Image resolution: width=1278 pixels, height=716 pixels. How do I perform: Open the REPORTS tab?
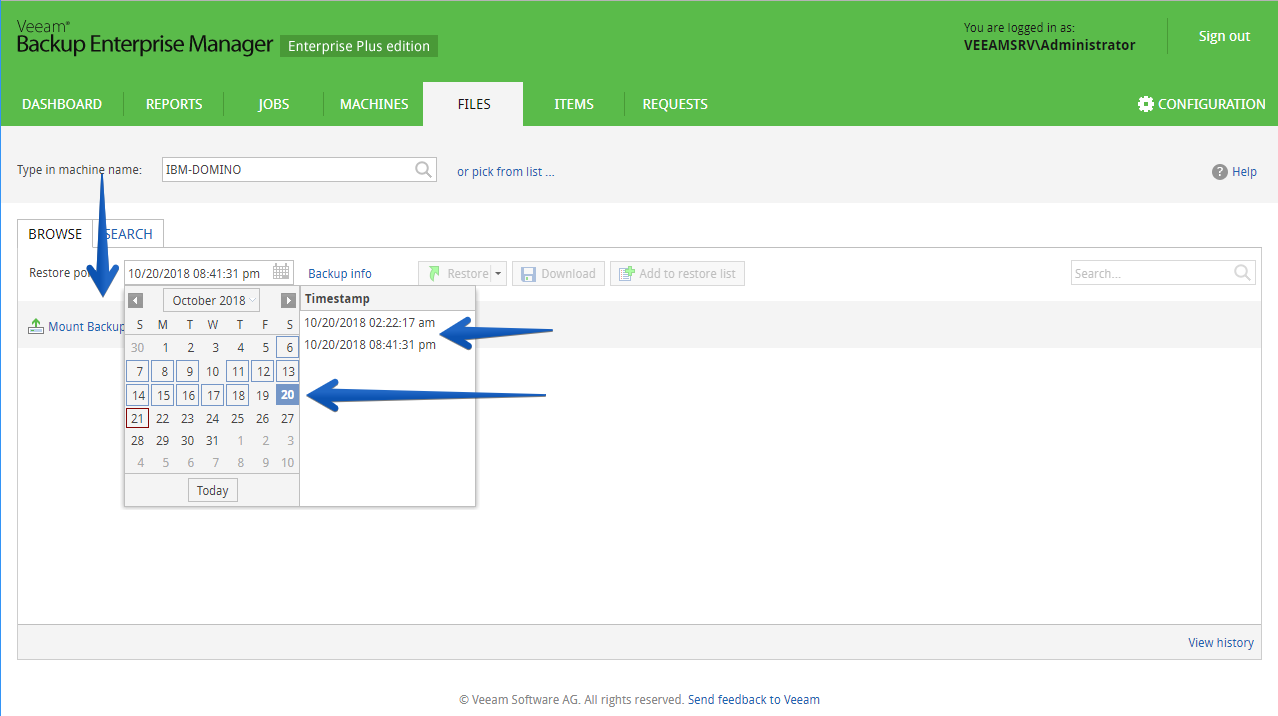click(174, 104)
